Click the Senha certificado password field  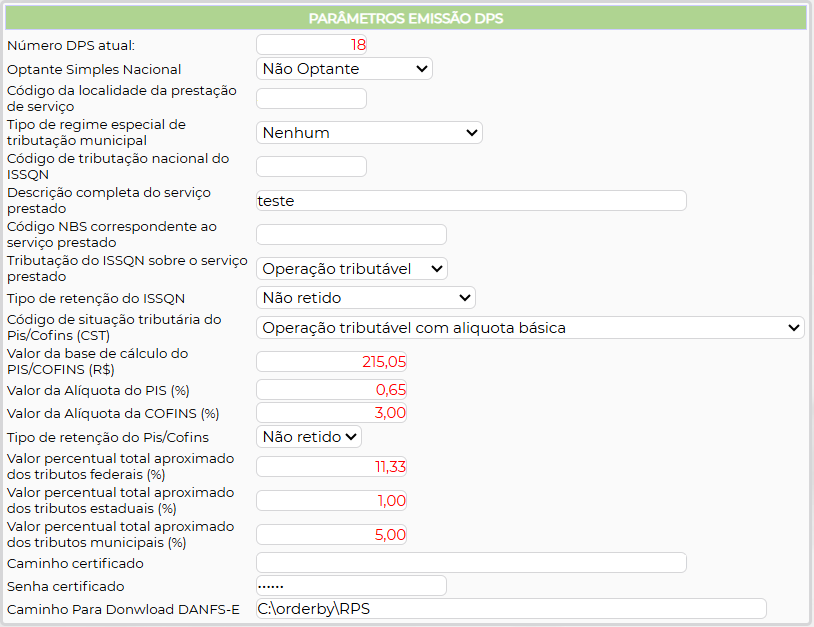tap(351, 586)
